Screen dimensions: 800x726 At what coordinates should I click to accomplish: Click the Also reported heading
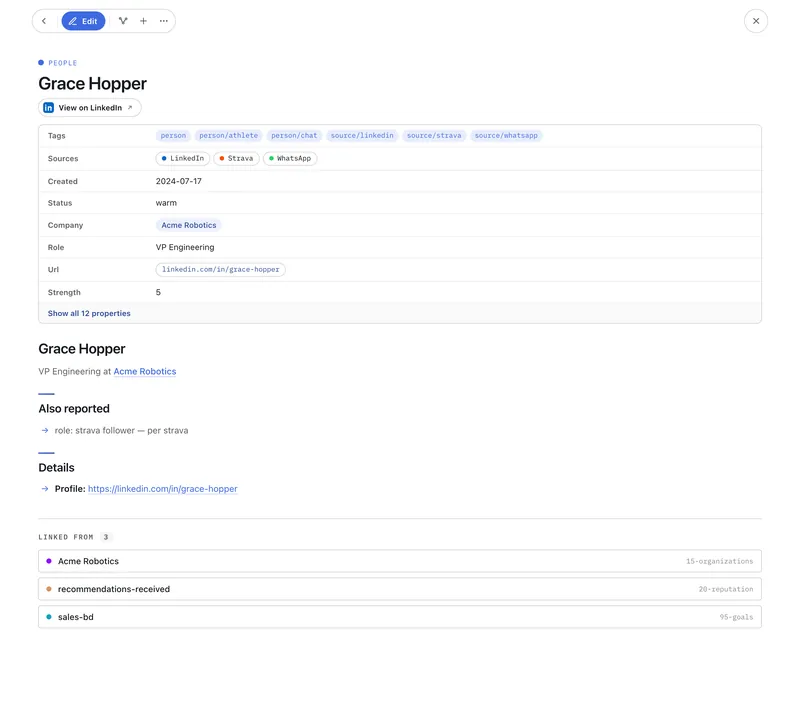click(x=74, y=409)
